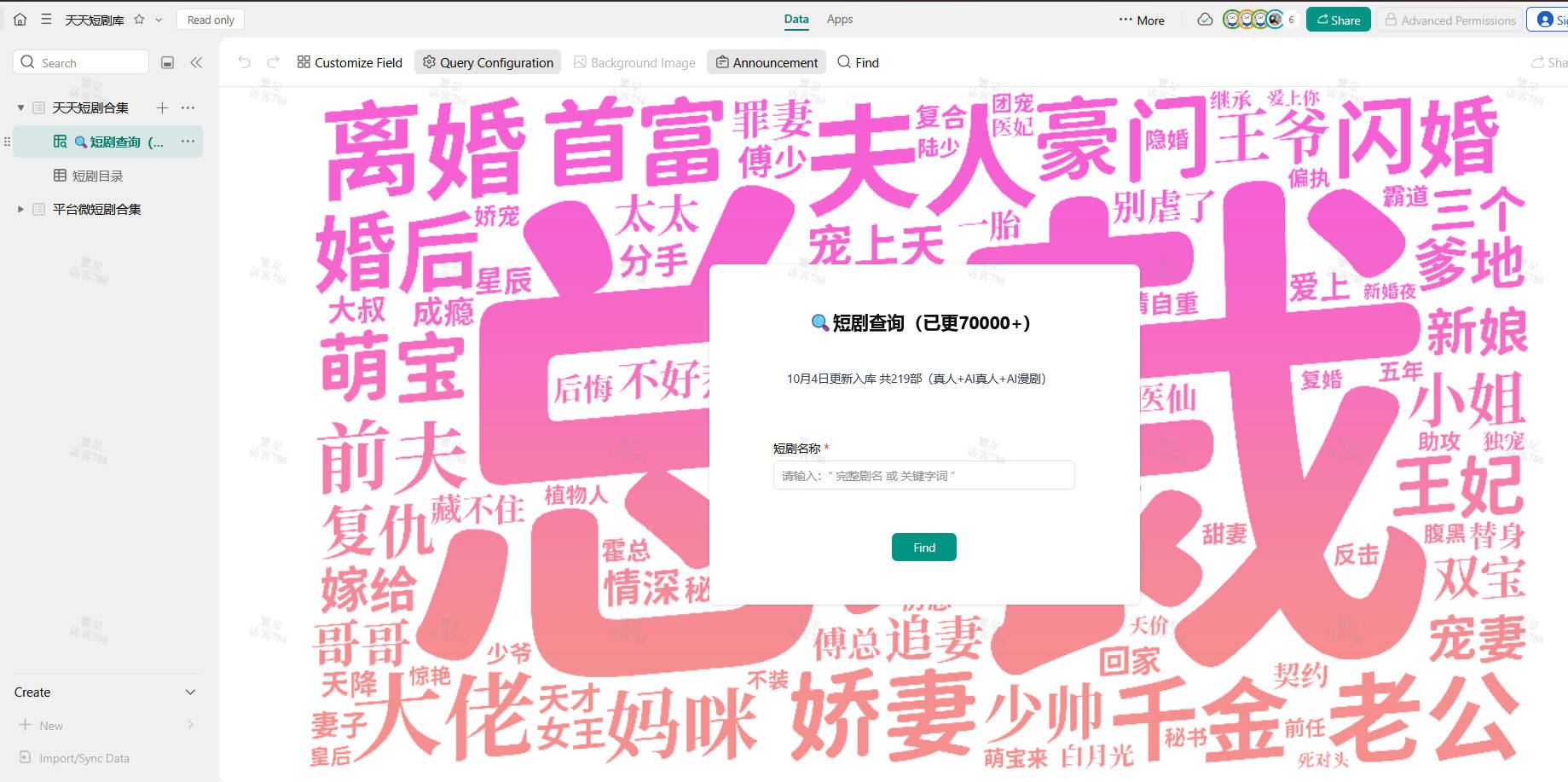The height and width of the screenshot is (782, 1568).
Task: Toggle the sidebar layout icon next to Search
Action: click(168, 62)
